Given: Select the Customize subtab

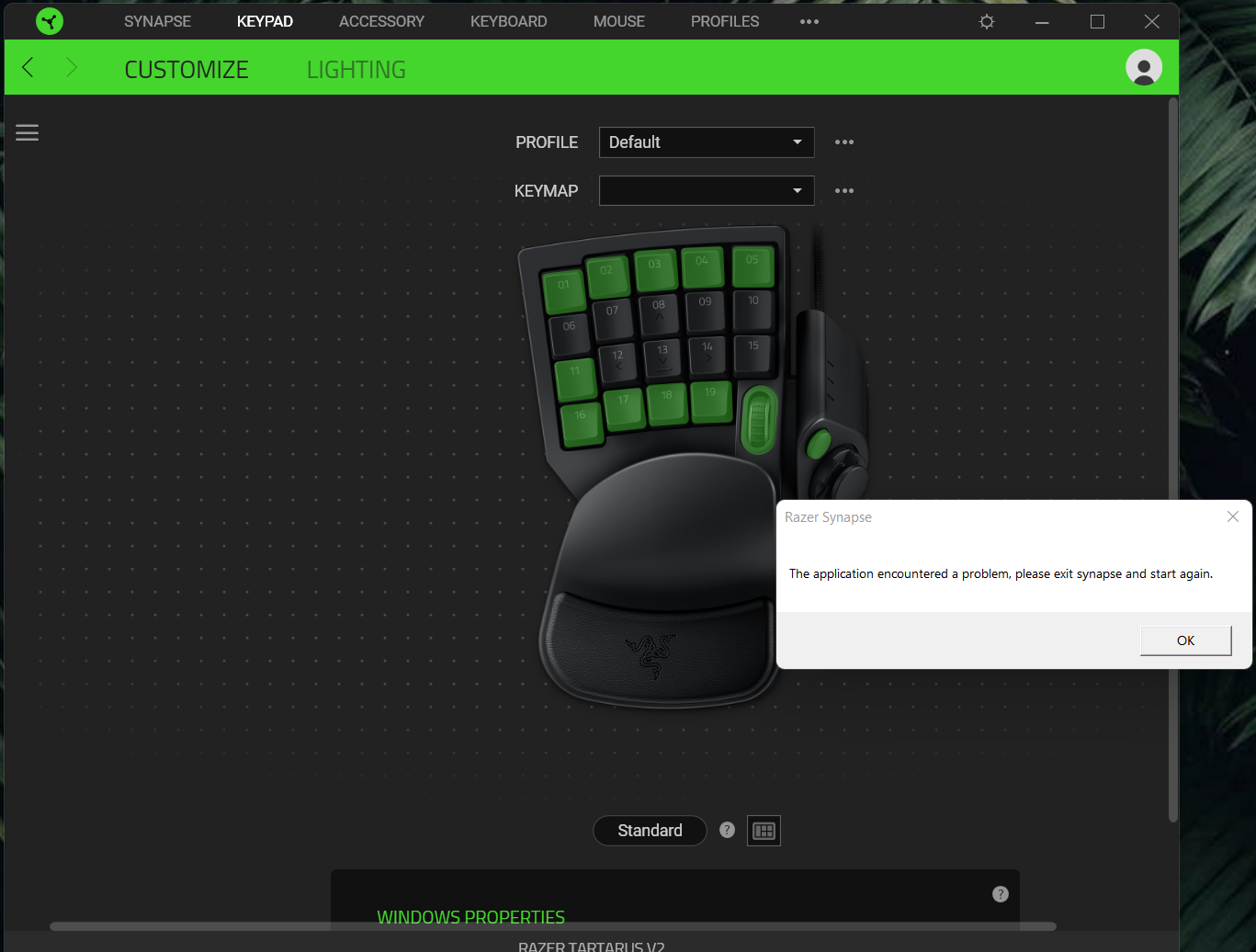Looking at the screenshot, I should point(187,70).
